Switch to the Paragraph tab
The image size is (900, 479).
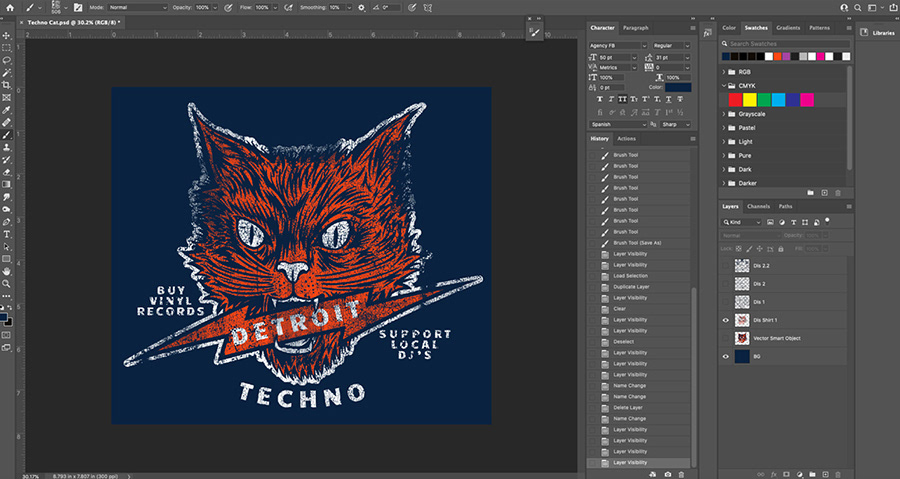tap(635, 28)
